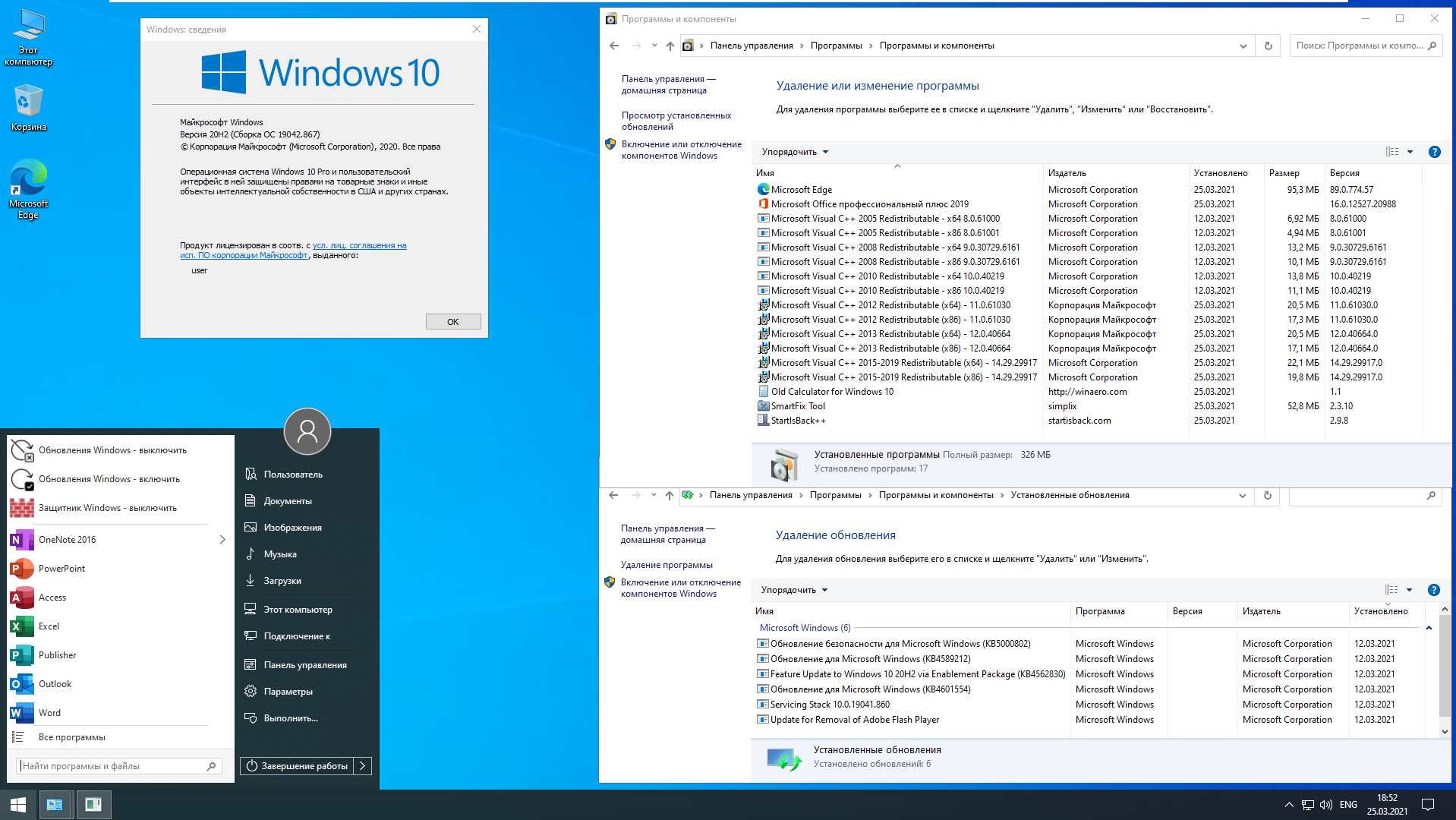
Task: Click the help icon in Programs window
Action: [1434, 152]
